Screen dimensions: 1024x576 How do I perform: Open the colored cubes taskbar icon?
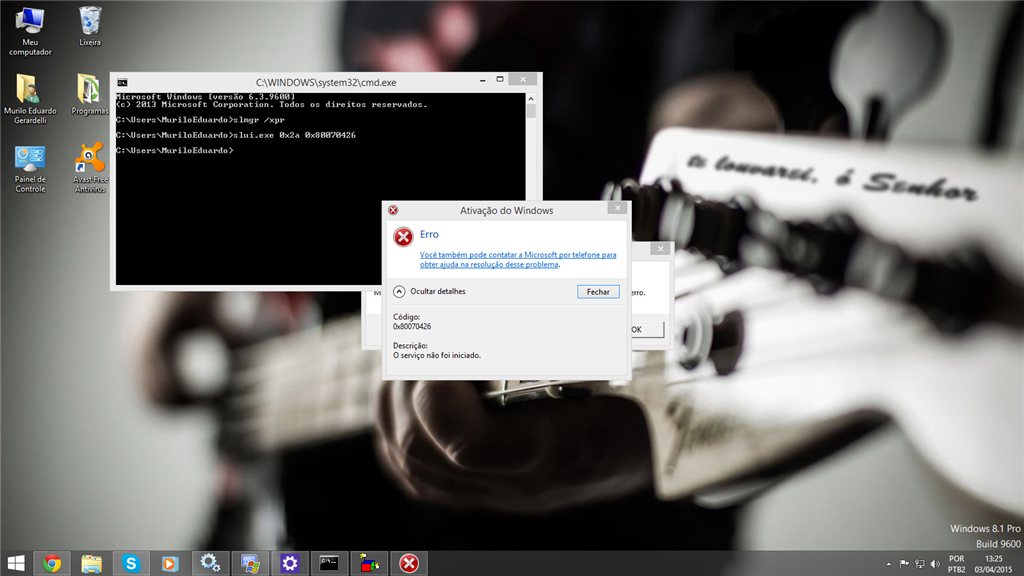point(369,563)
